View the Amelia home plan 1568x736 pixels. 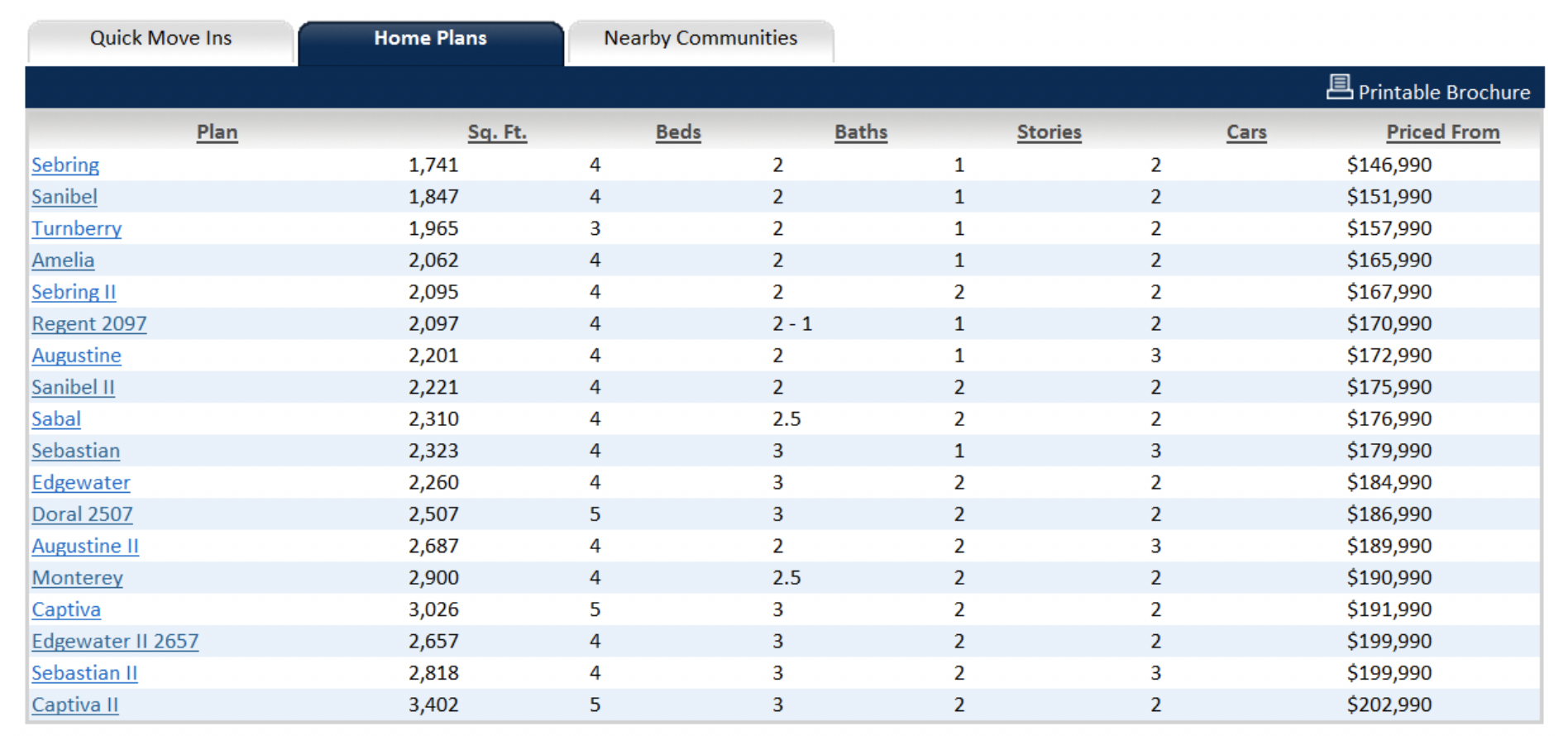click(63, 260)
